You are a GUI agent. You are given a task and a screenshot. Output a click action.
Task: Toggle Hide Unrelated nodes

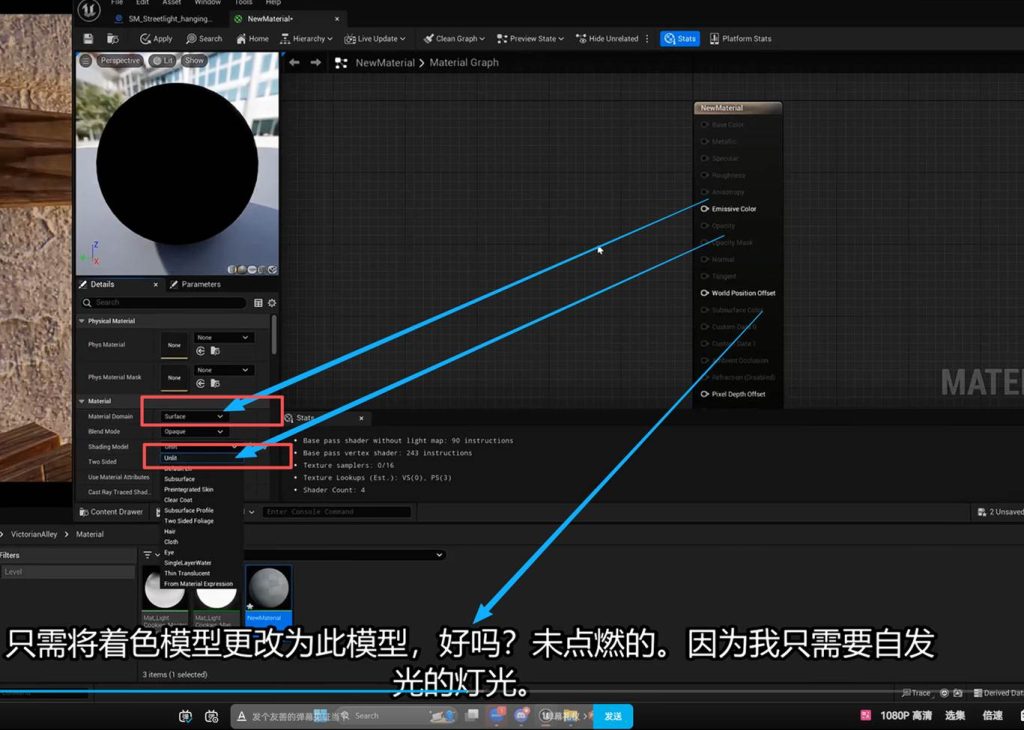pos(606,39)
